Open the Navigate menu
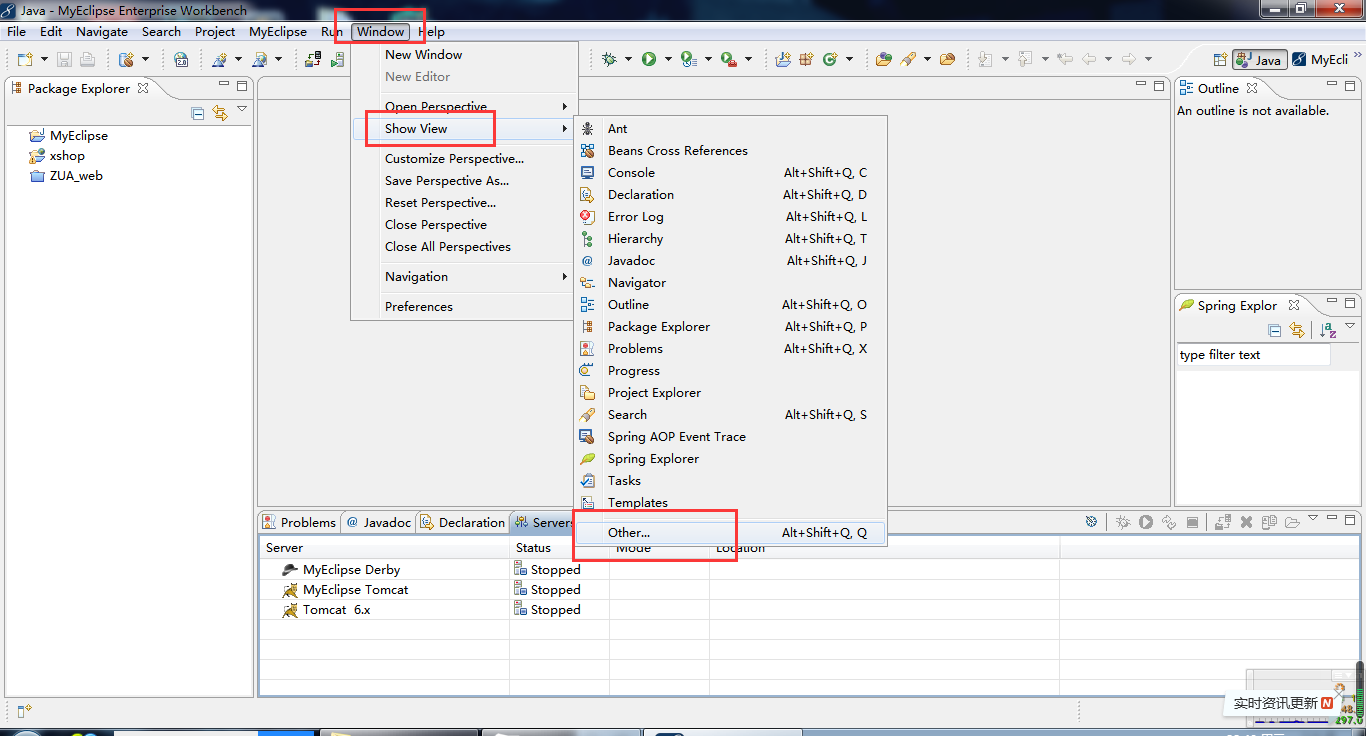 [102, 32]
